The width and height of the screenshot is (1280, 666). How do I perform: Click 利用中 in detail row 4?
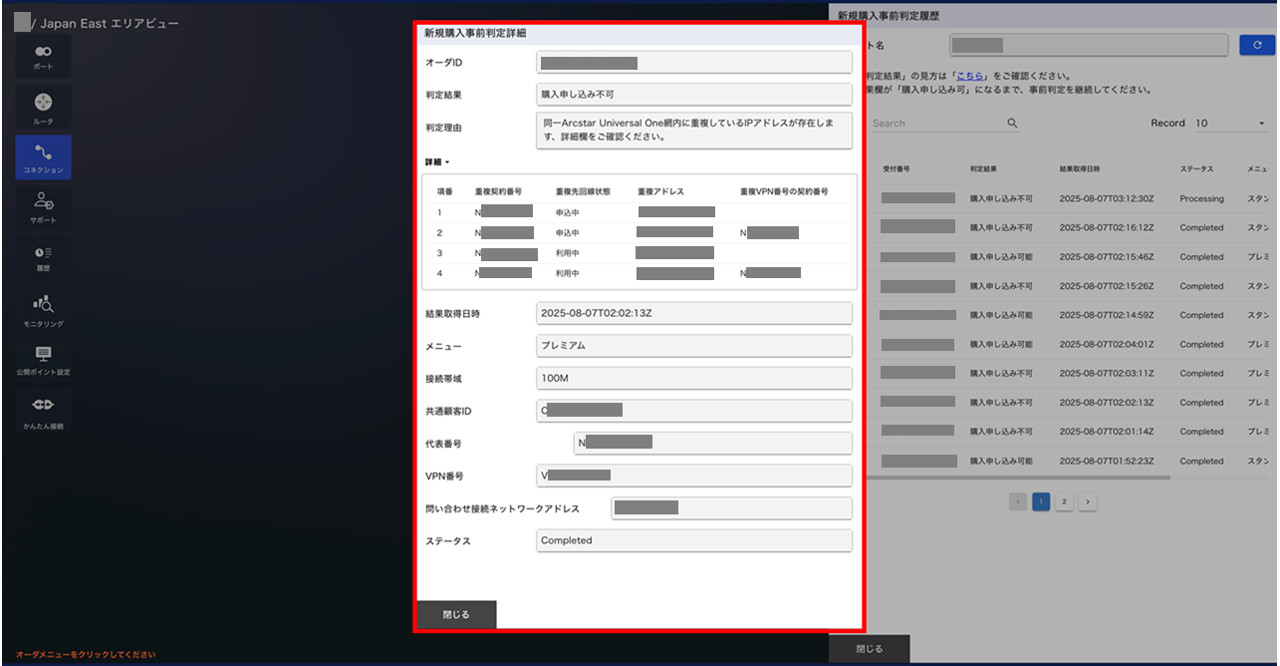[x=567, y=273]
